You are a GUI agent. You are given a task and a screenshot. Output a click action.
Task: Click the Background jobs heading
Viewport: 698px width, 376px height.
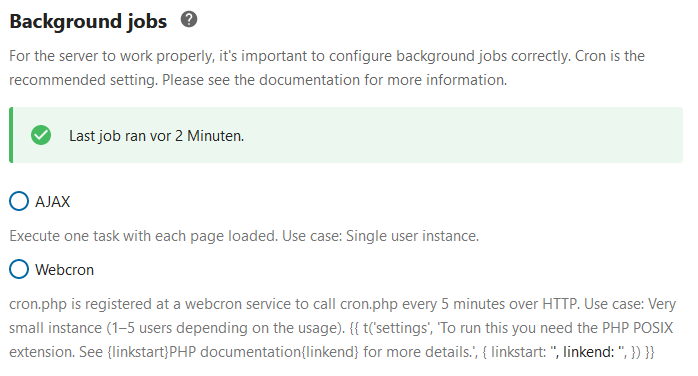(88, 21)
